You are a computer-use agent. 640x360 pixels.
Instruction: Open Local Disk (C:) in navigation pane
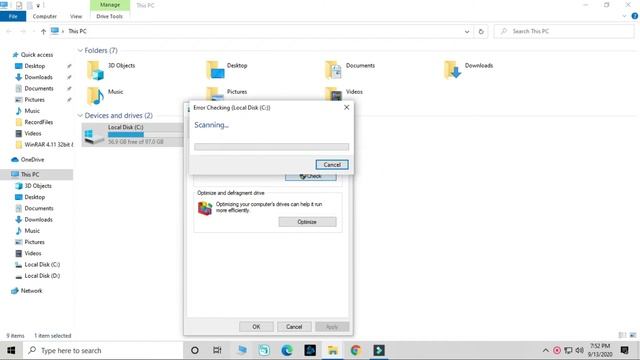click(42, 264)
